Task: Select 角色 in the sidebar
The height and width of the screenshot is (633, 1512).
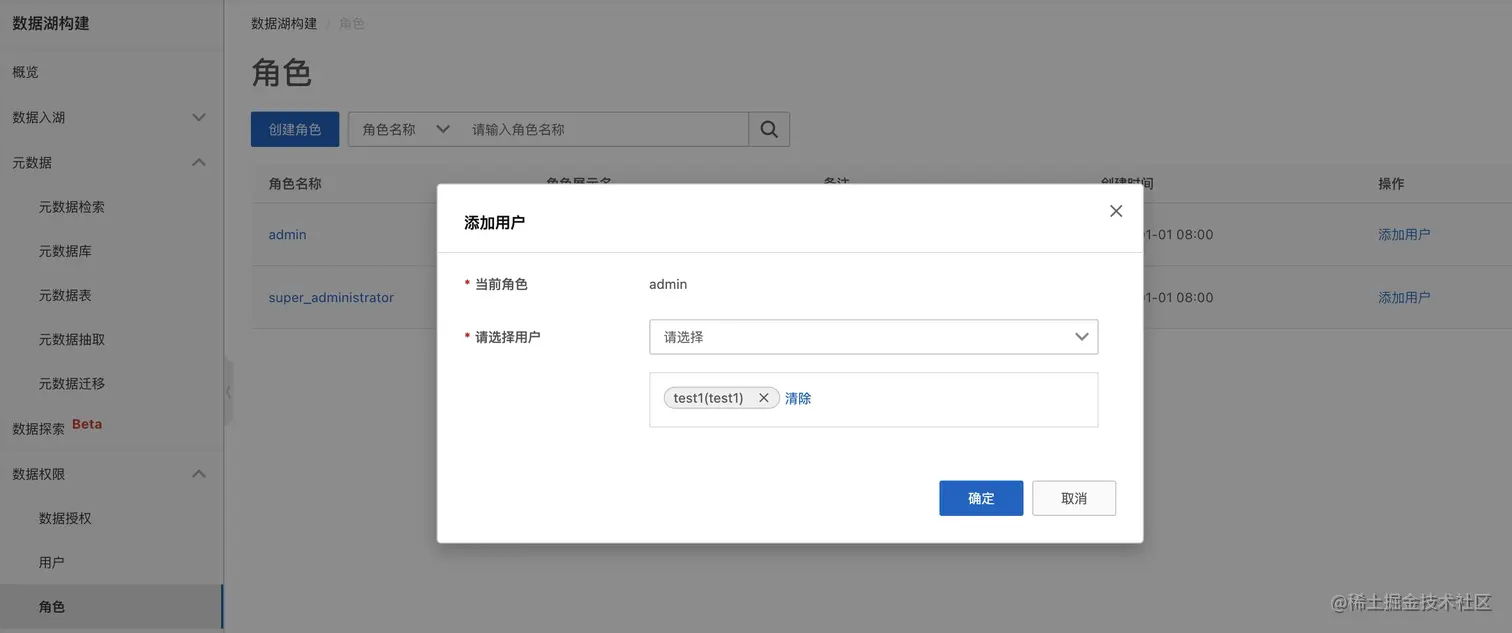Action: pos(111,606)
